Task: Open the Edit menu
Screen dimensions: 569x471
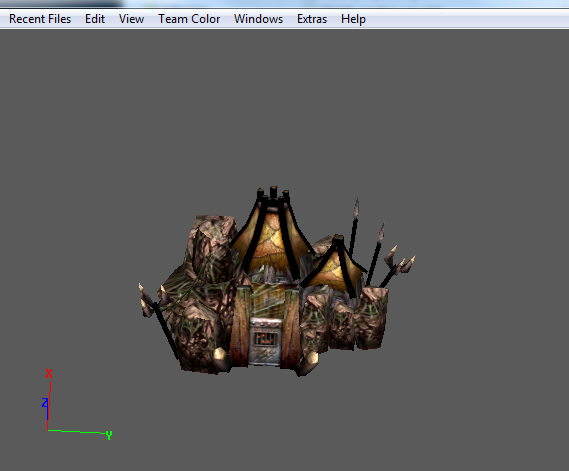Action: tap(95, 19)
